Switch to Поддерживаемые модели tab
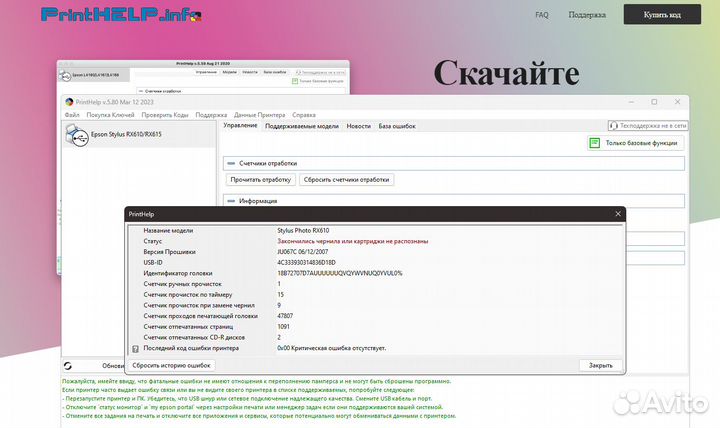Image resolution: width=720 pixels, height=428 pixels. click(x=301, y=127)
